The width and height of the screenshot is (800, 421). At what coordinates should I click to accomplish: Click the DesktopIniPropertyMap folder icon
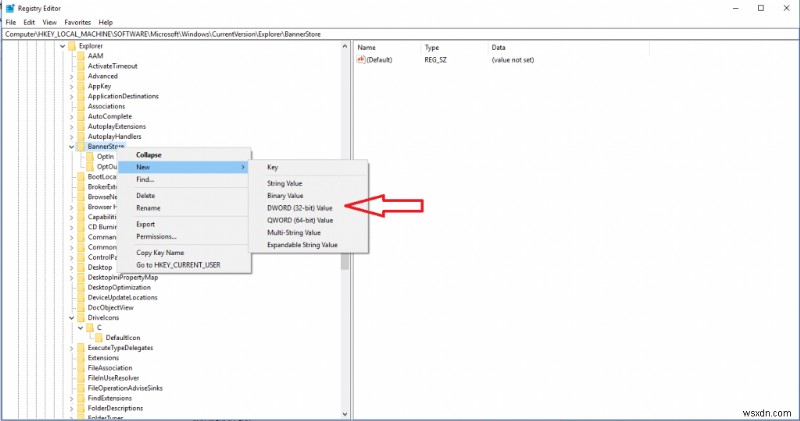[x=81, y=278]
